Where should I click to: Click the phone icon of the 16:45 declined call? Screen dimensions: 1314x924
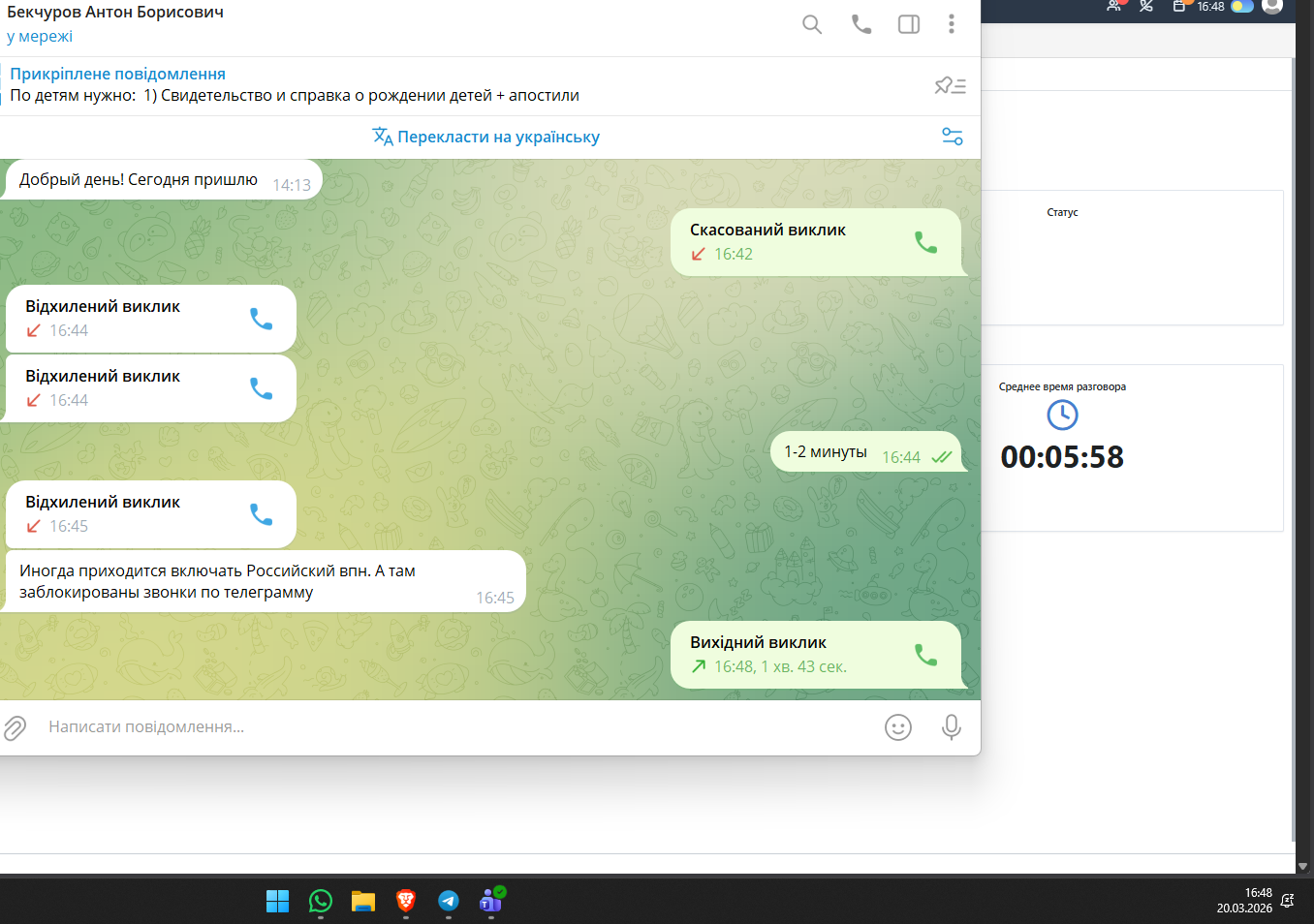(261, 514)
